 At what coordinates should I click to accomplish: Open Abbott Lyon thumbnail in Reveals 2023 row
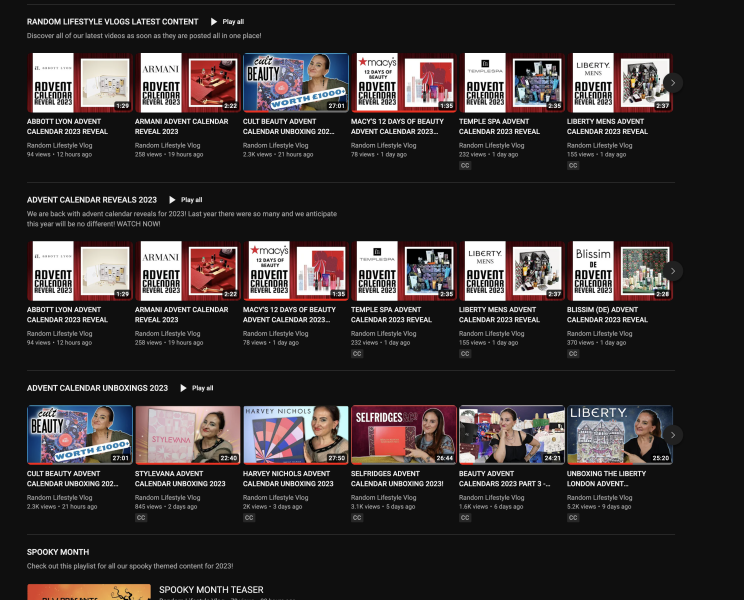coord(80,271)
